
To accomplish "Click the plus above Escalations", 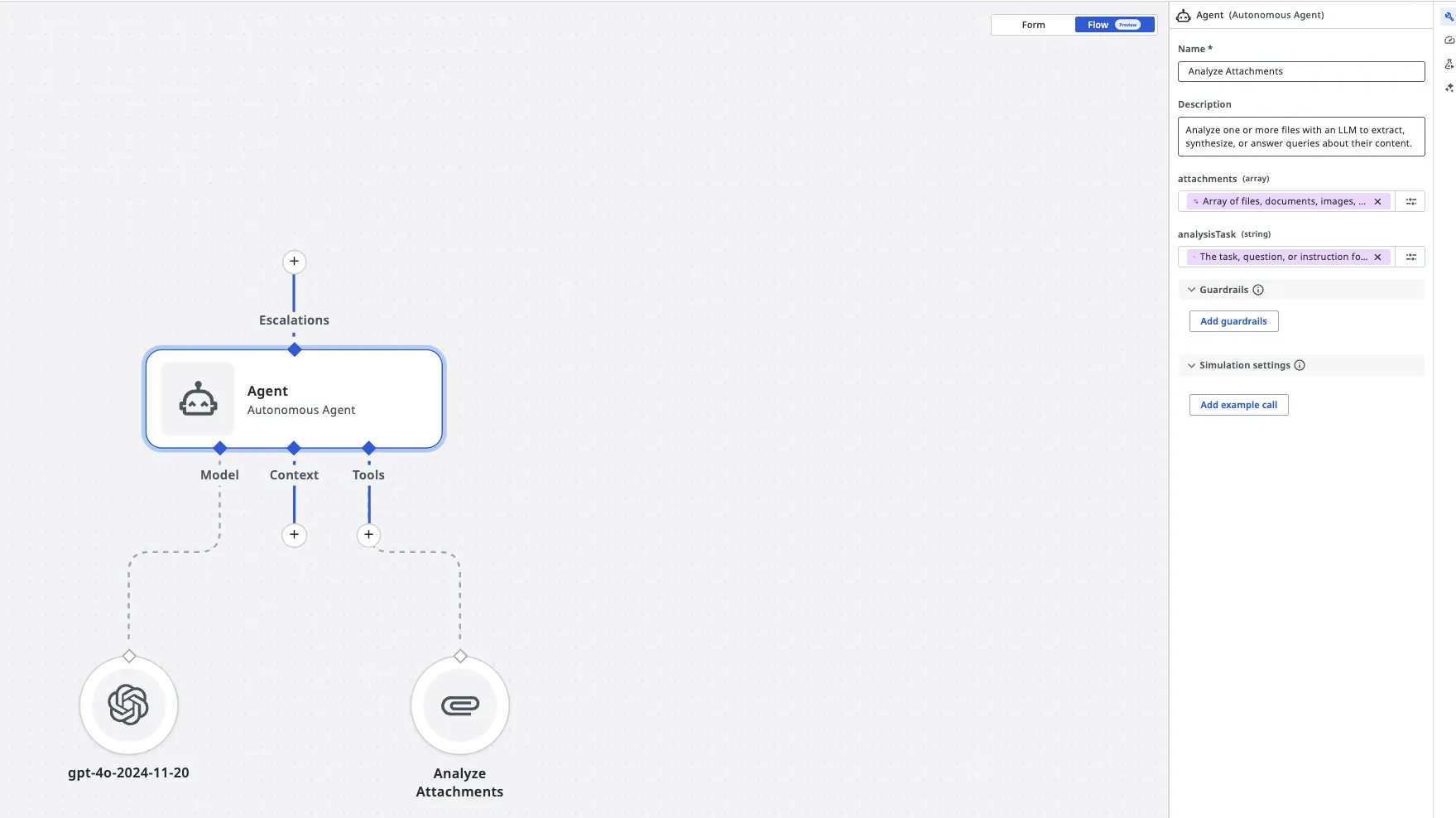I will [294, 262].
